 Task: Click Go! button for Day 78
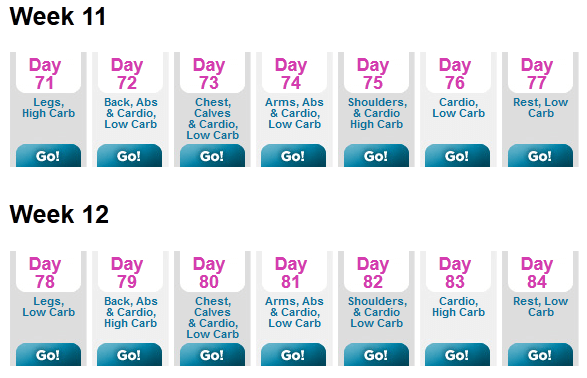[48, 355]
